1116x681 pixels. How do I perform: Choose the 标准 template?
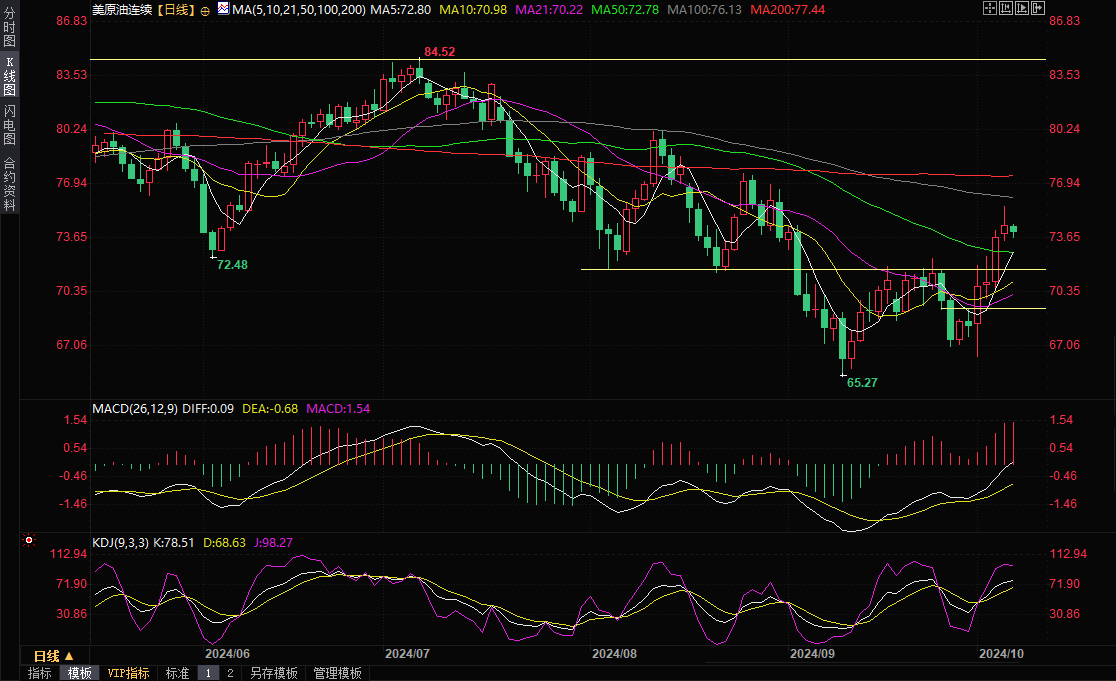click(177, 673)
